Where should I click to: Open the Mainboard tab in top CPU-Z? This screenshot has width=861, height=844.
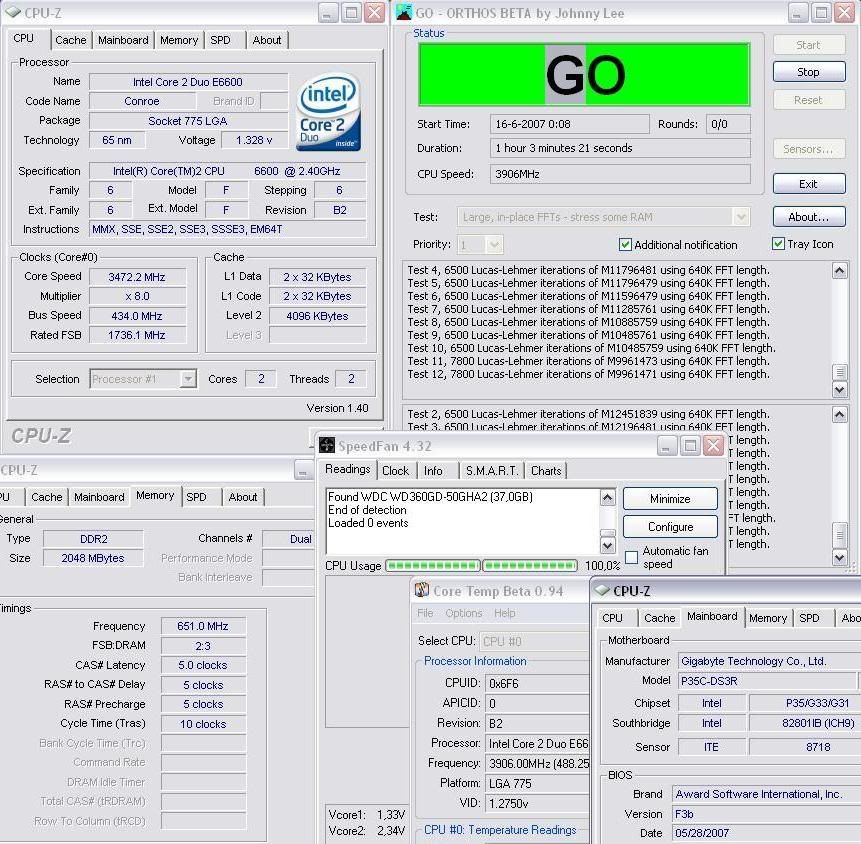(x=123, y=40)
